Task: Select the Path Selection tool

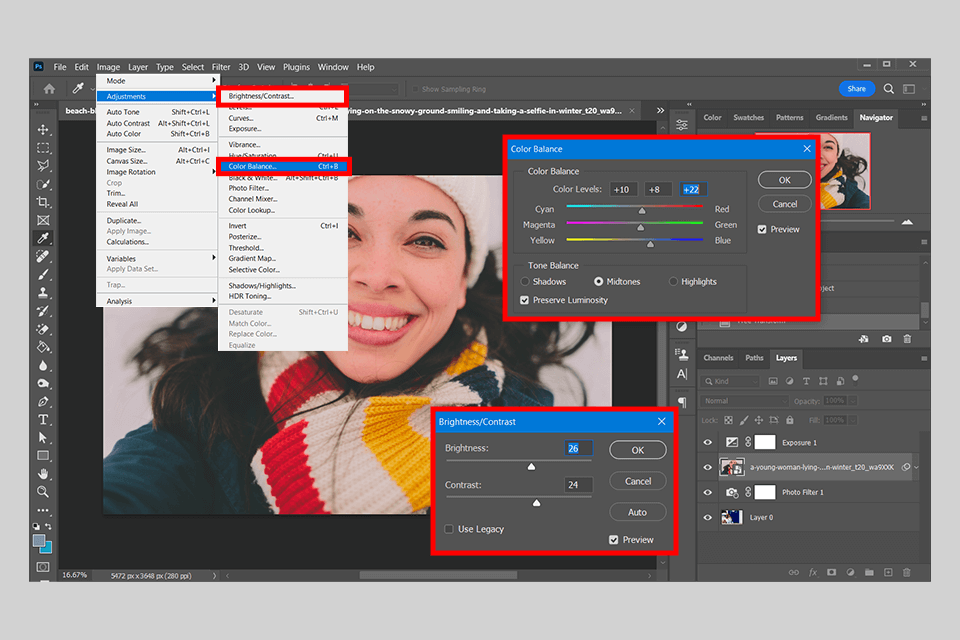Action: pos(43,438)
